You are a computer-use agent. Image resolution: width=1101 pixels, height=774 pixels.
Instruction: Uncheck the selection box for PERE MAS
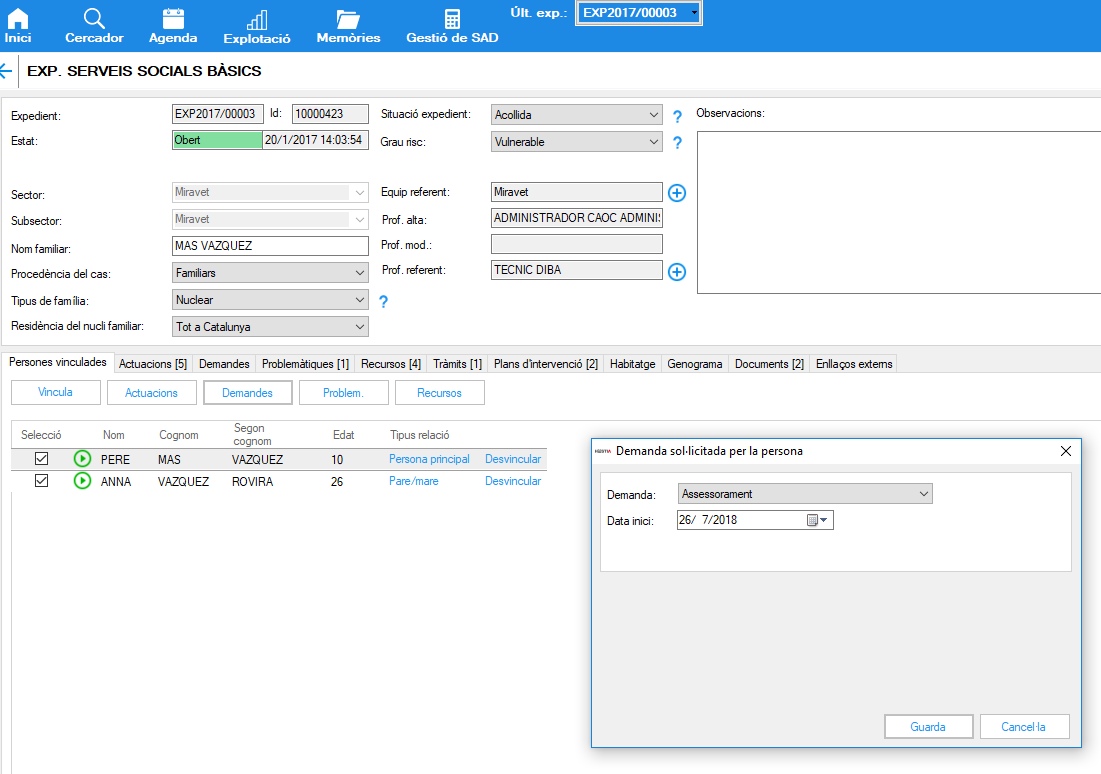point(41,459)
